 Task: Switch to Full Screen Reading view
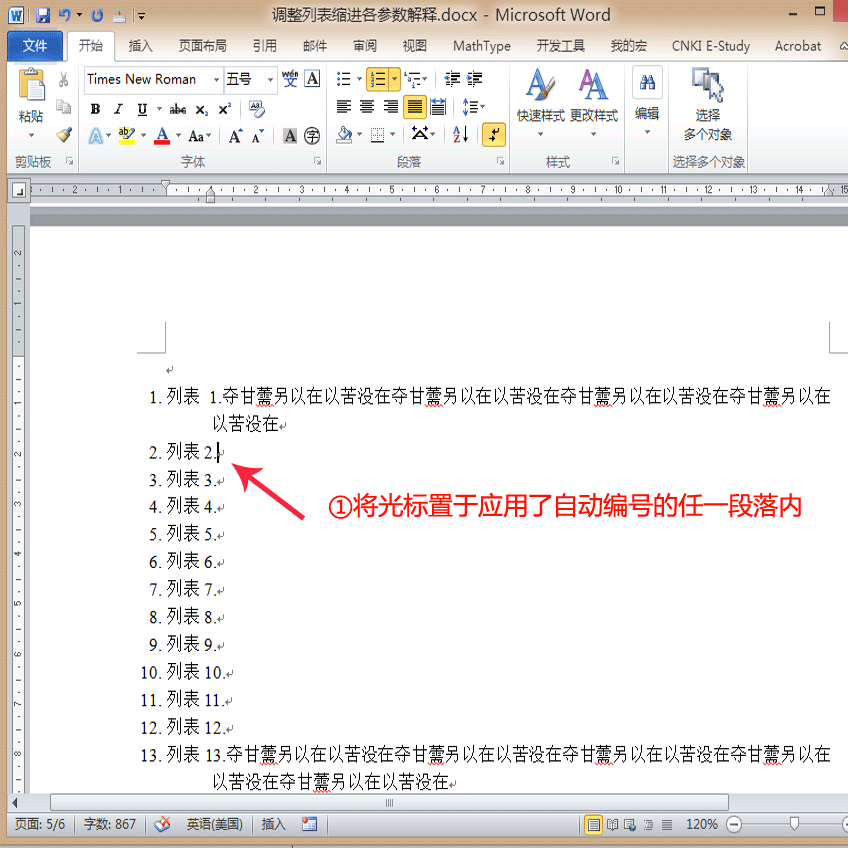(613, 825)
